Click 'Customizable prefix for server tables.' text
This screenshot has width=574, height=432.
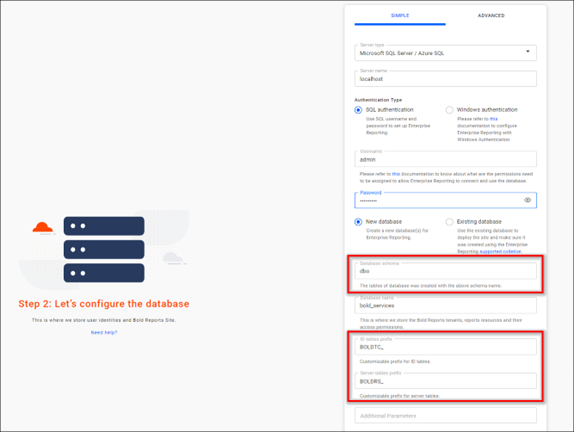coord(399,396)
